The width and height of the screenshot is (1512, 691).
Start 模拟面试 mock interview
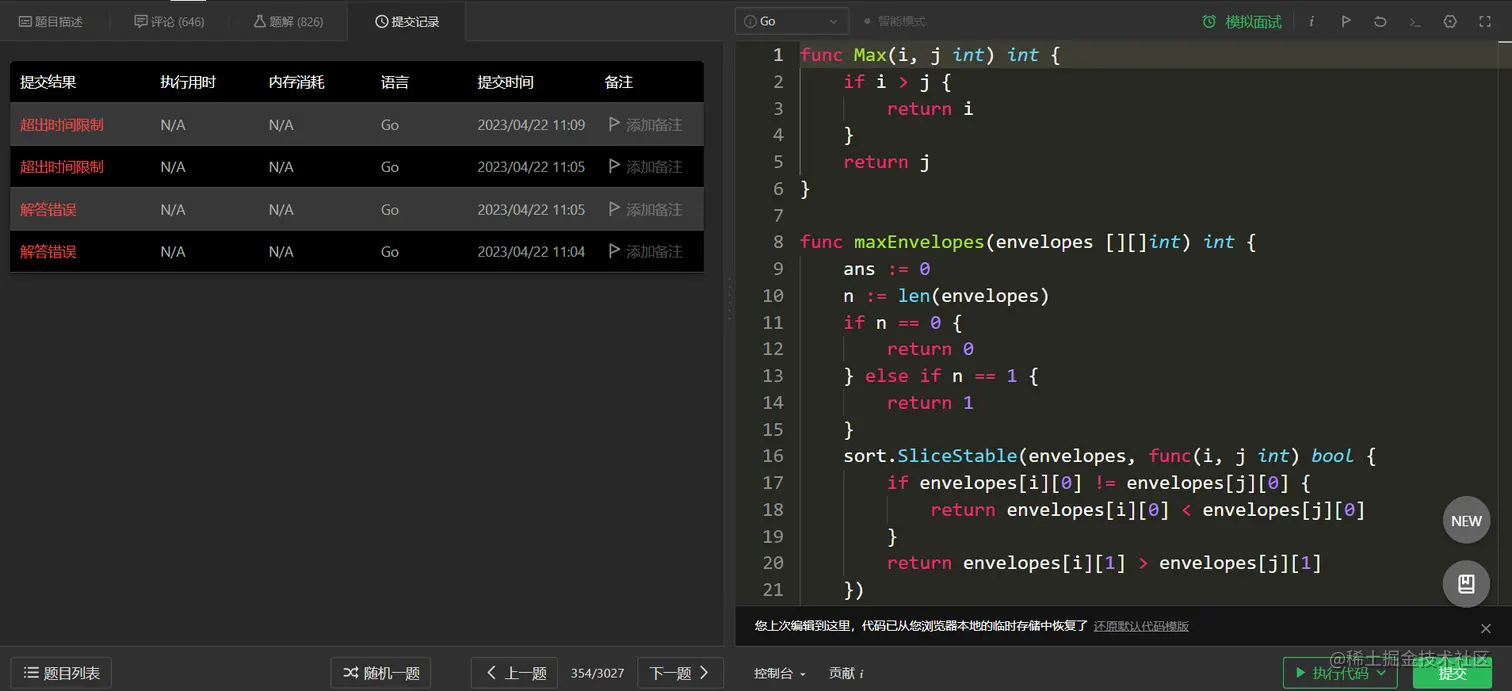point(1242,21)
